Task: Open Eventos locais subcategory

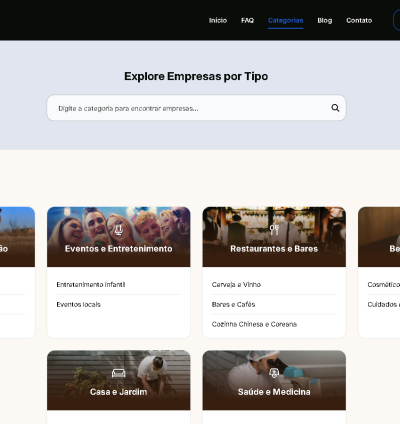Action: pos(78,304)
